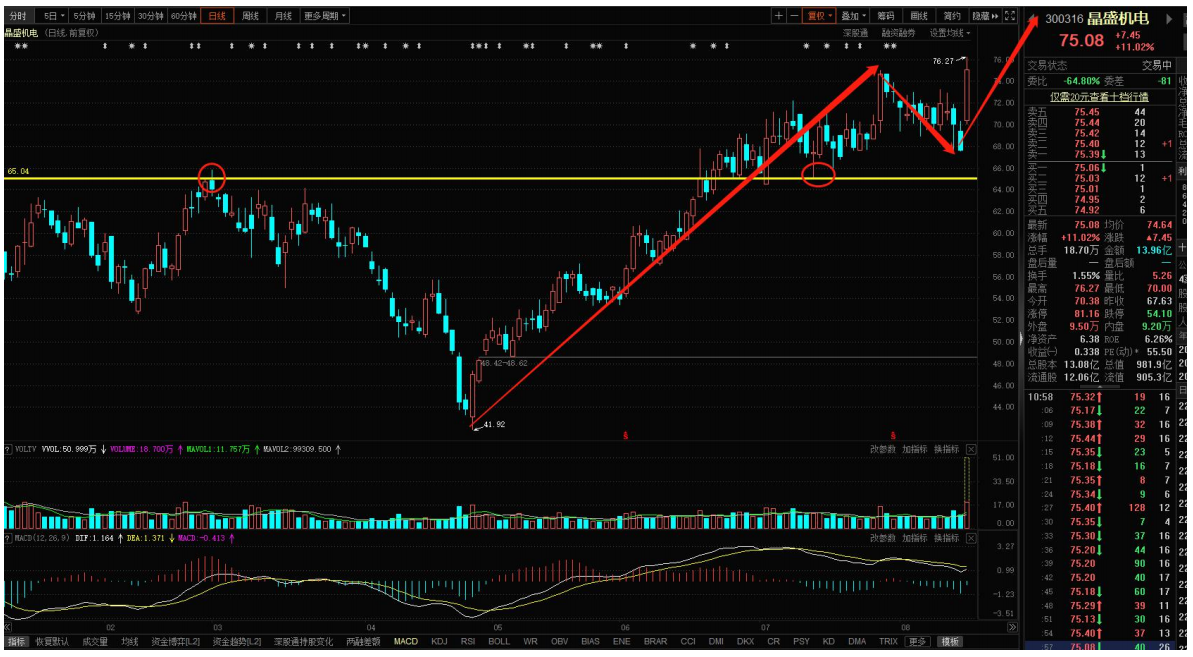Collapse right quote panel arrow handle
This screenshot has width=1193, height=657.
tap(1021, 338)
